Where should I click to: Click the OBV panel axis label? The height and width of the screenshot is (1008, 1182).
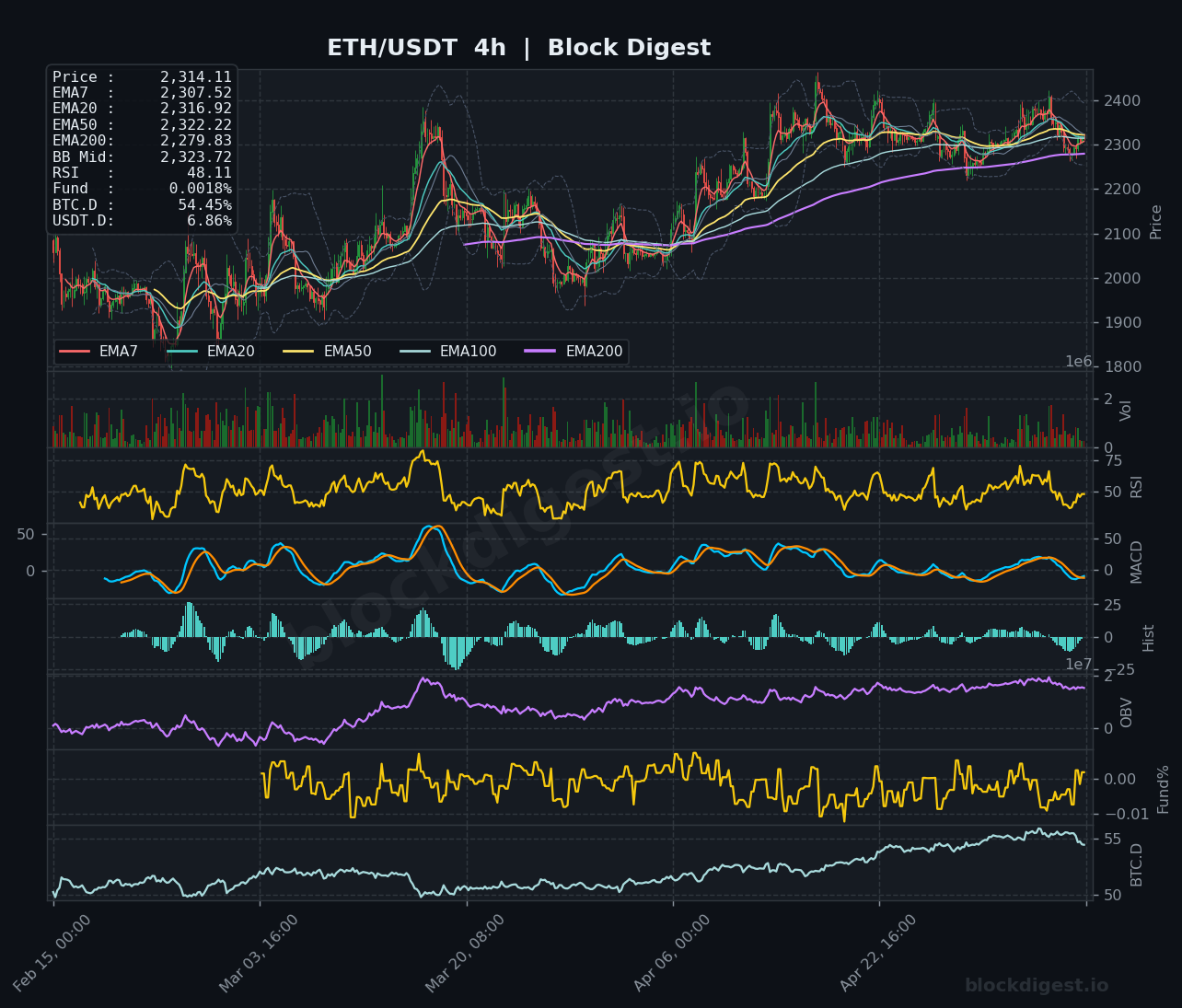click(x=1126, y=713)
